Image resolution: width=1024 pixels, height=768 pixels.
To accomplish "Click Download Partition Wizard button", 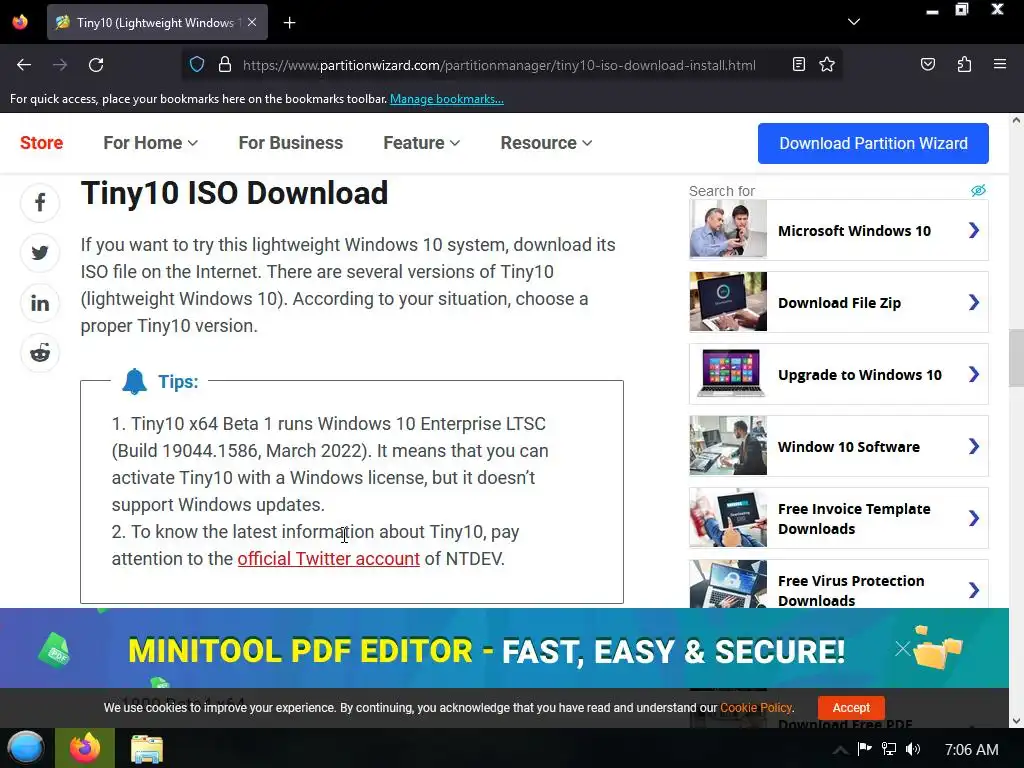I will tap(873, 143).
